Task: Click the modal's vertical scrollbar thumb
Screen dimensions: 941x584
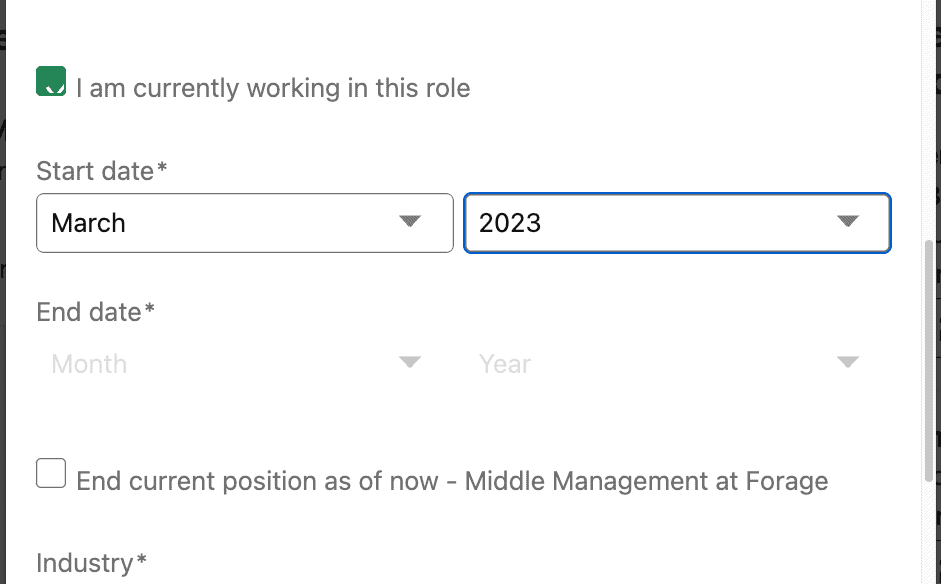Action: point(929,360)
